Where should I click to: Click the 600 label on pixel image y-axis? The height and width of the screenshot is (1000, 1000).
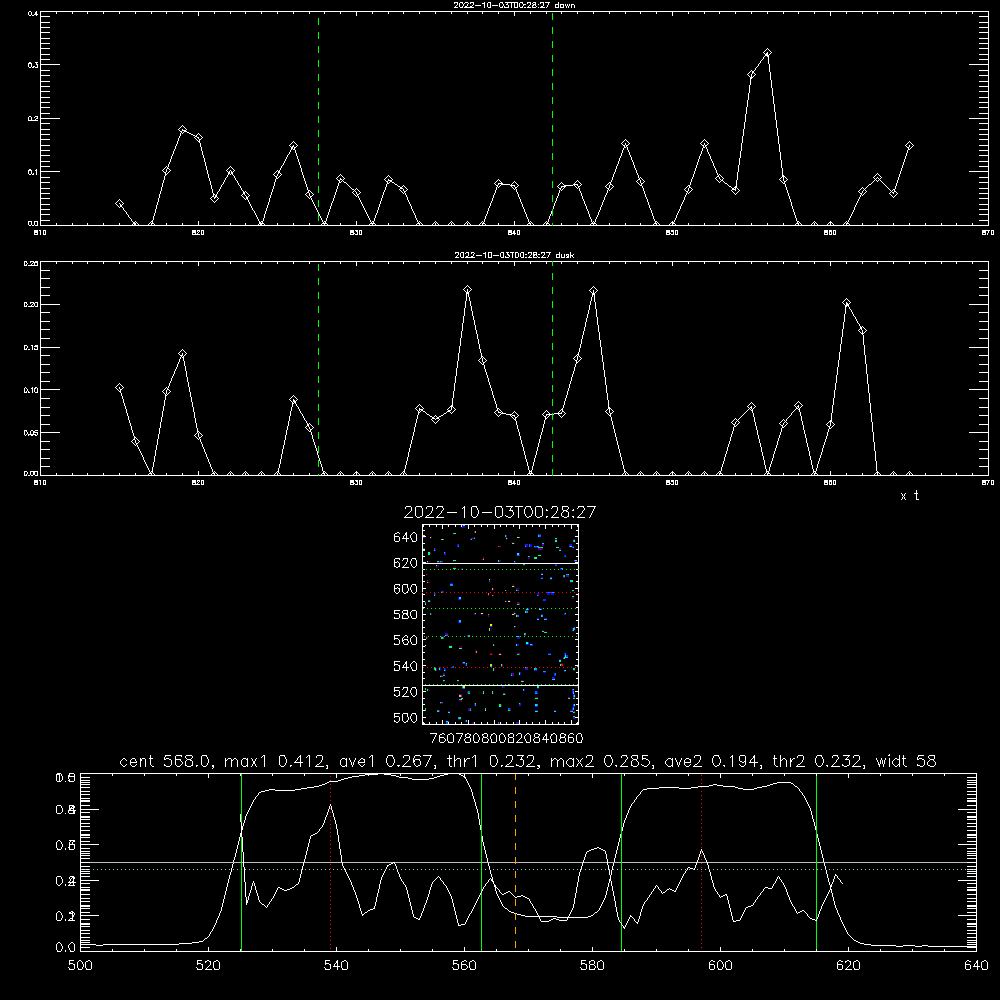pyautogui.click(x=406, y=589)
